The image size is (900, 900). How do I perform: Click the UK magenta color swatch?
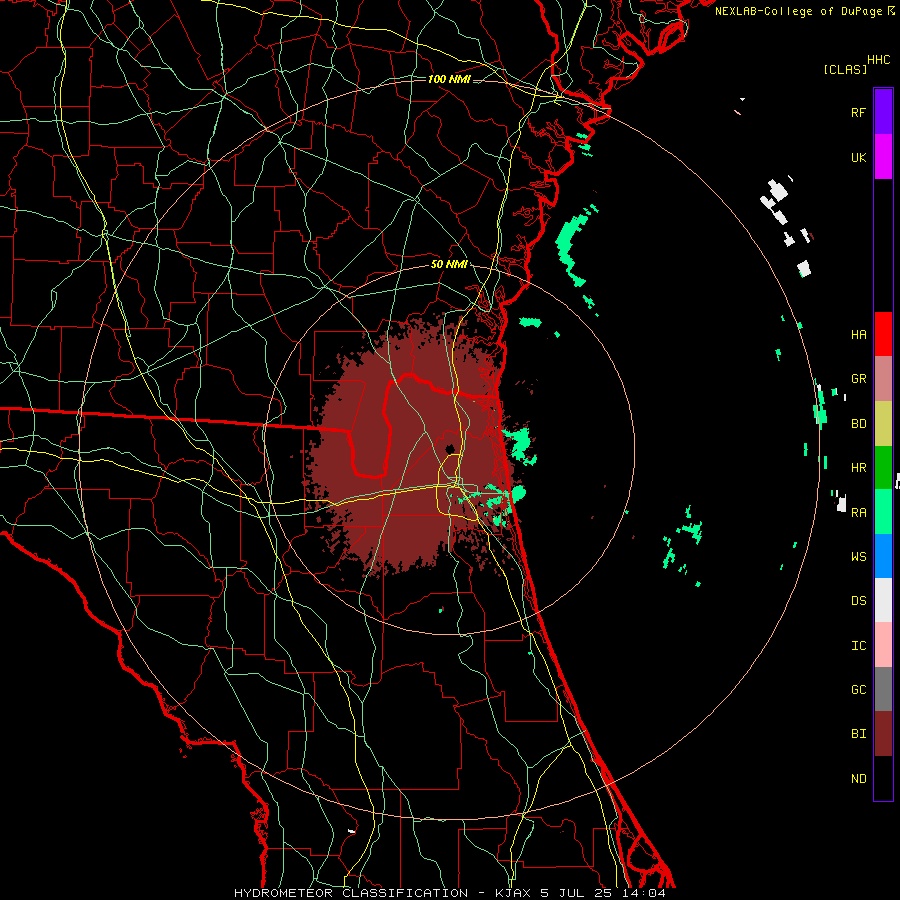[883, 157]
